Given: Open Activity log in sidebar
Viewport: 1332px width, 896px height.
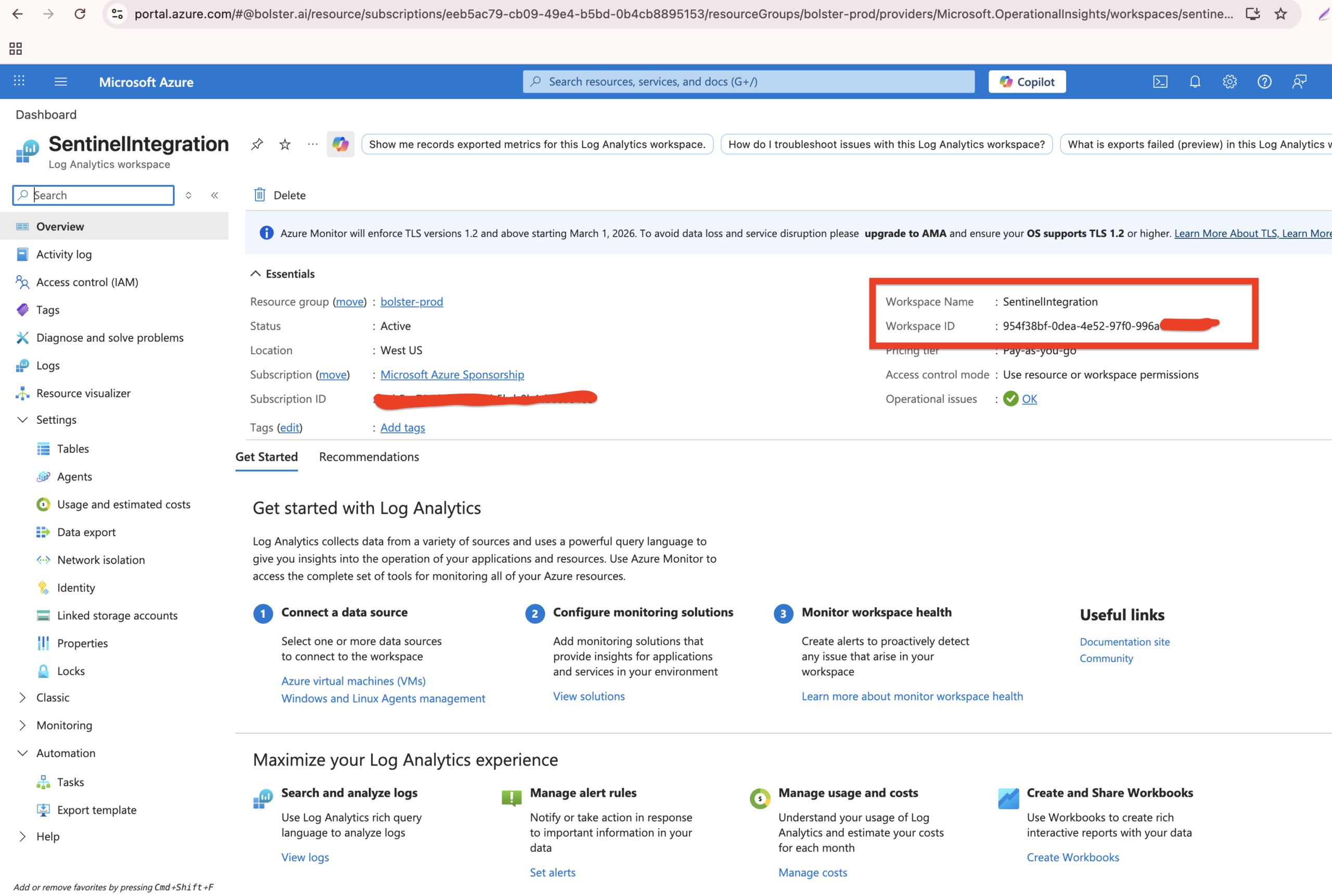Looking at the screenshot, I should pyautogui.click(x=64, y=254).
